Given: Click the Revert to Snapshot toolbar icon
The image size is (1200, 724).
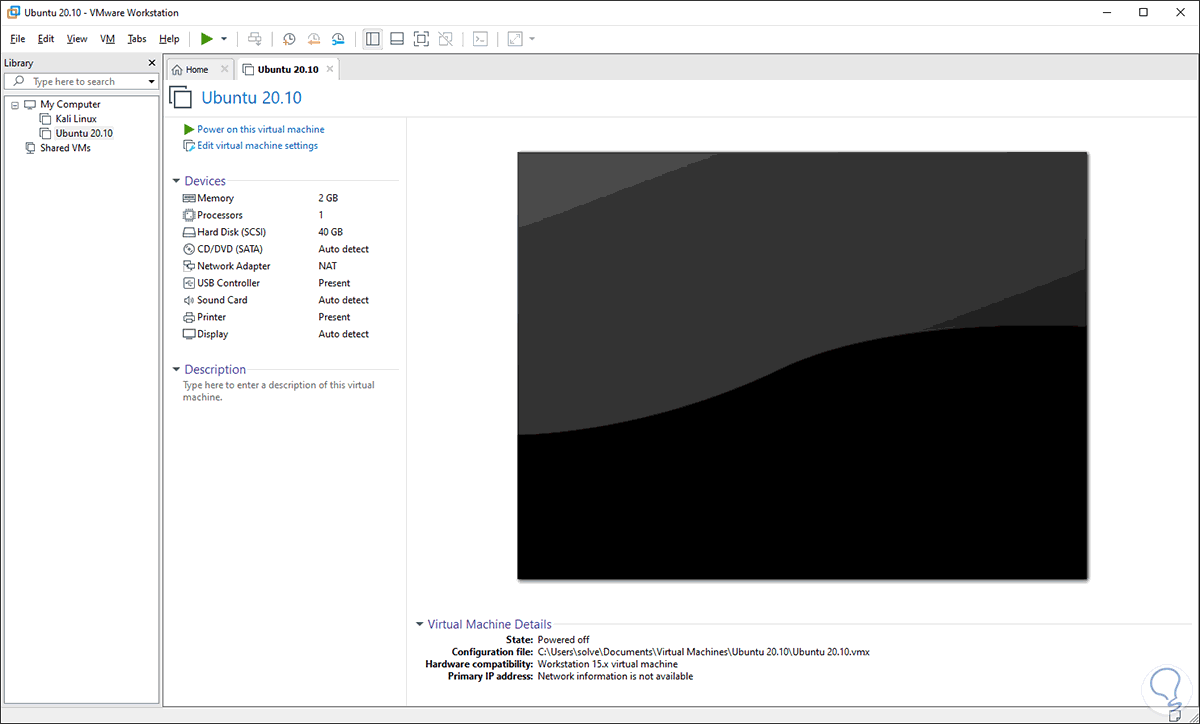Looking at the screenshot, I should tap(314, 39).
